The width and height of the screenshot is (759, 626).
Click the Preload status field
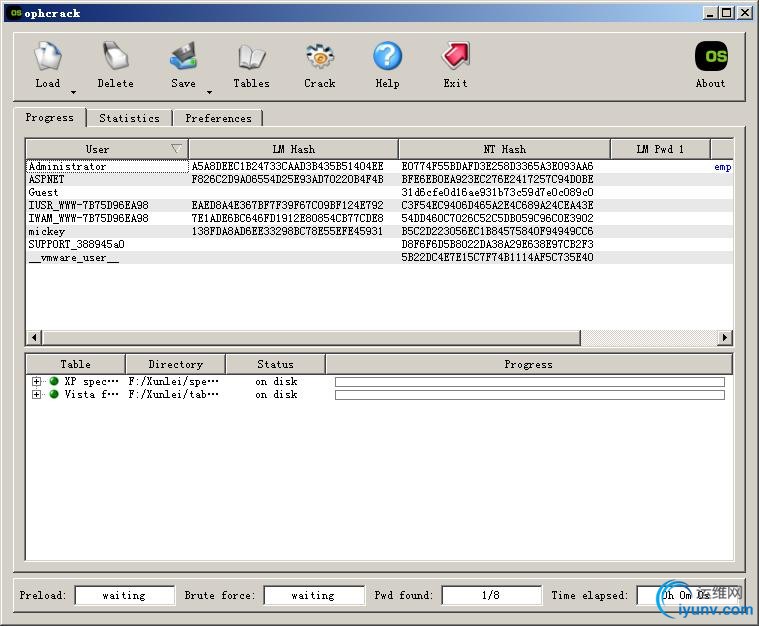(124, 595)
